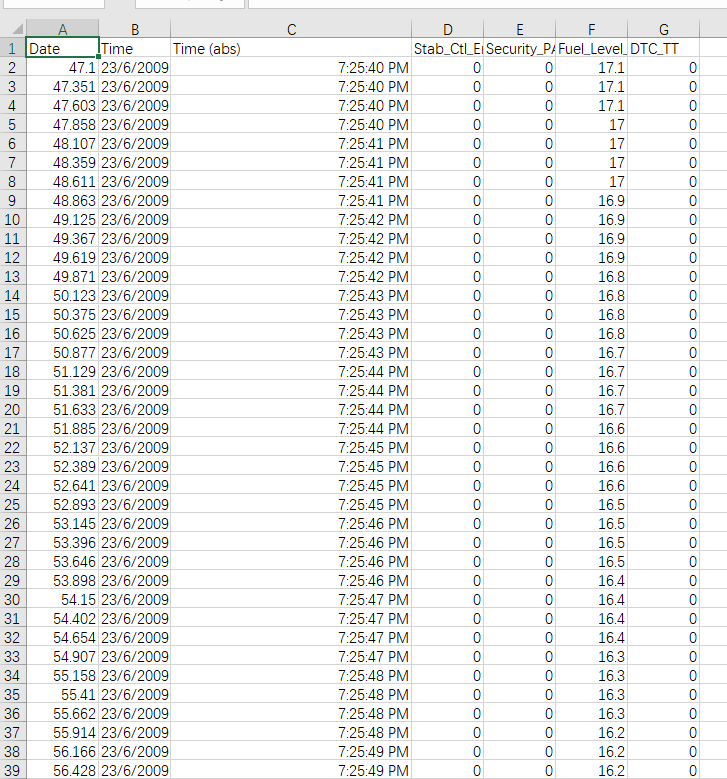The width and height of the screenshot is (727, 779).
Task: Click cell with value 52.893
Action: coord(62,504)
